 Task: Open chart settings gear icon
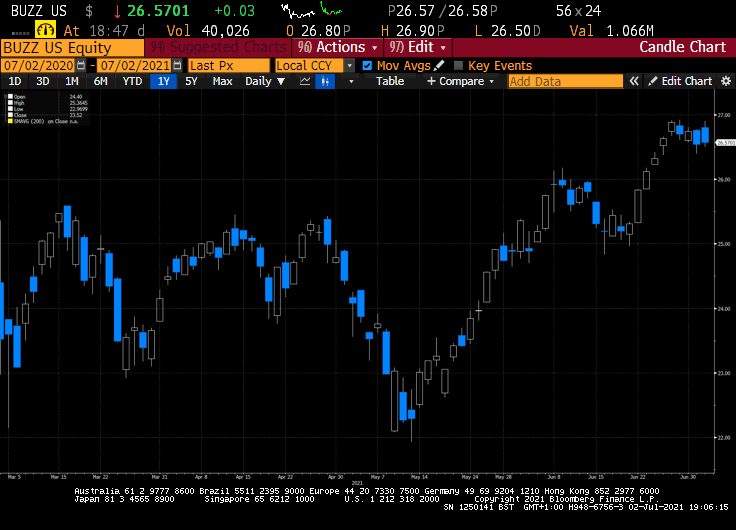click(x=726, y=81)
